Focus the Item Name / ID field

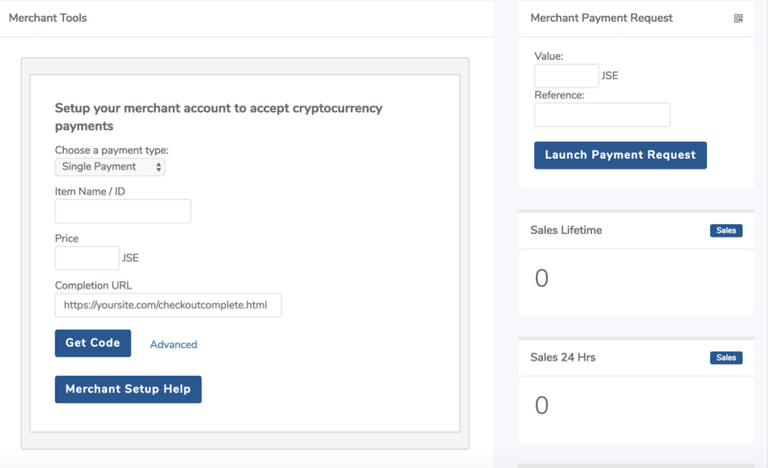pyautogui.click(x=123, y=211)
